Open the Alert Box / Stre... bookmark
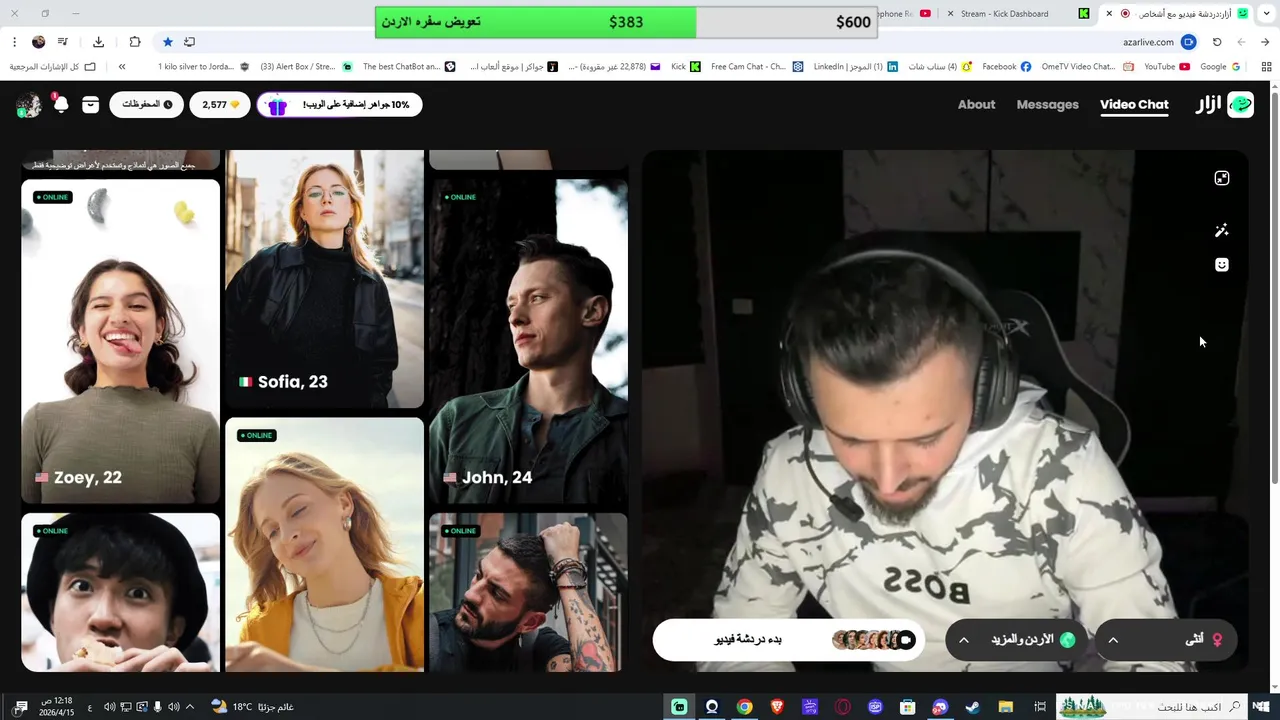1280x720 pixels. (306, 67)
